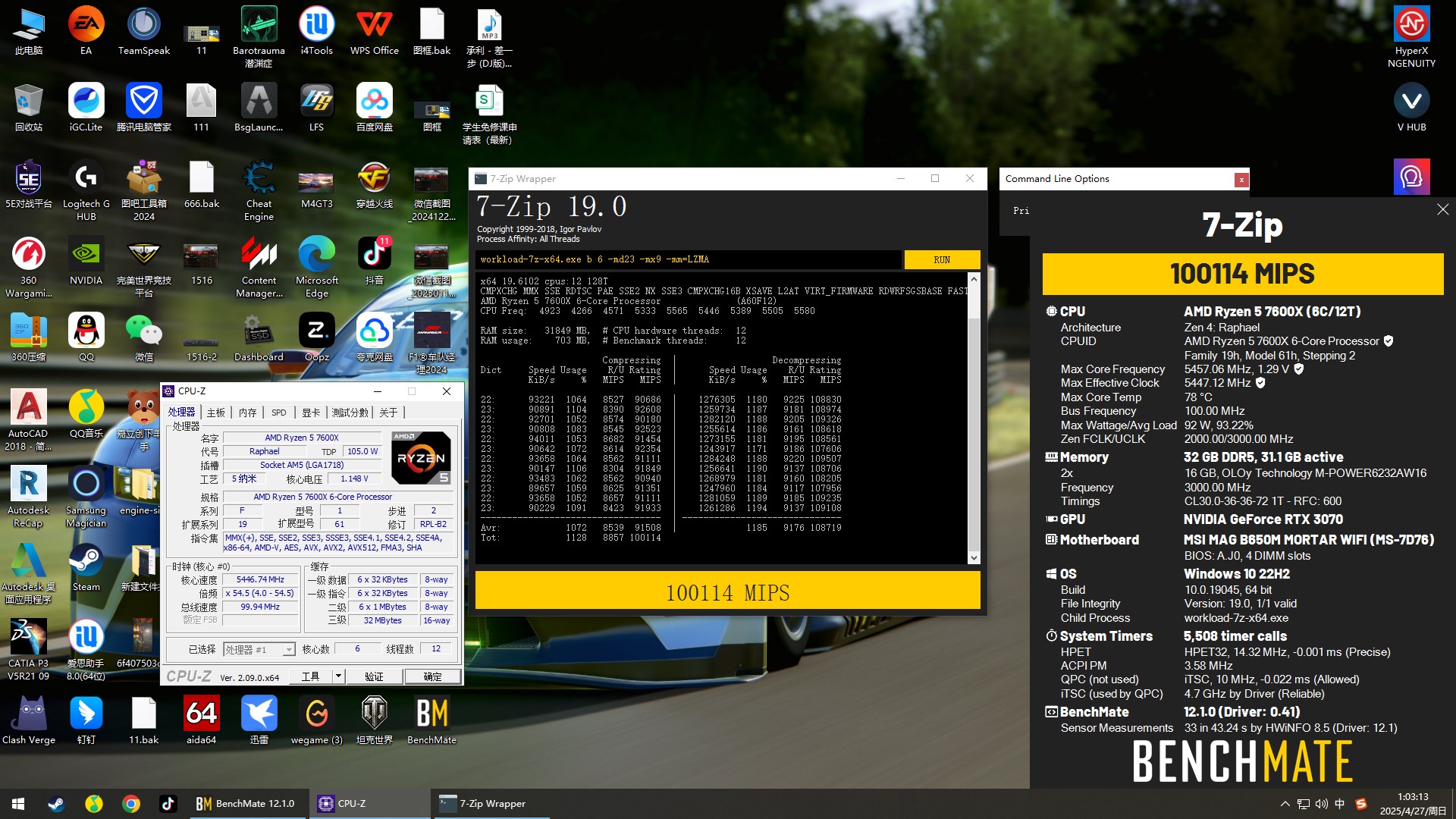Viewport: 1456px width, 819px height.
Task: Launch the SSD Dashboard shortcut
Action: [x=259, y=337]
